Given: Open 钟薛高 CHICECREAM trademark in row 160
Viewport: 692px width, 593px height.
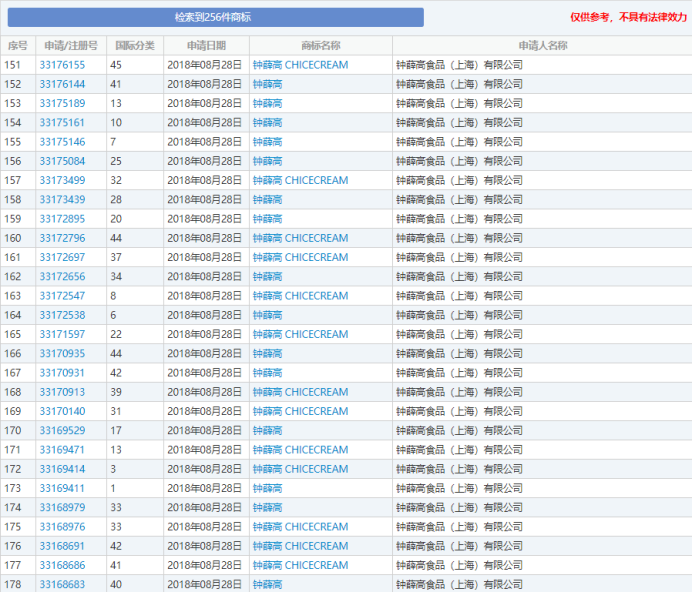Looking at the screenshot, I should click(301, 238).
